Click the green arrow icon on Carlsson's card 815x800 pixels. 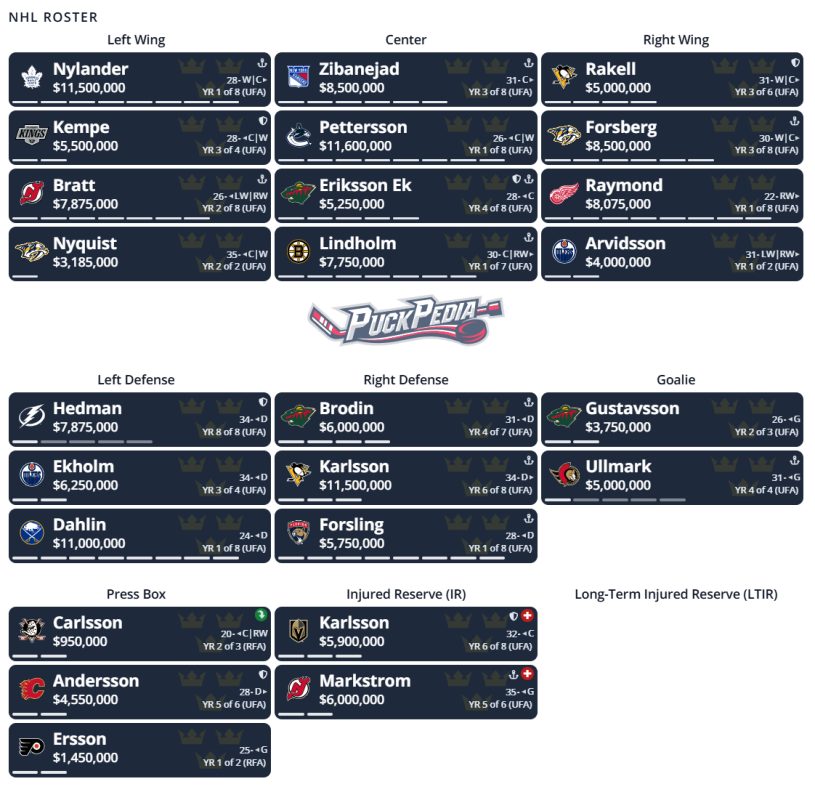point(261,615)
